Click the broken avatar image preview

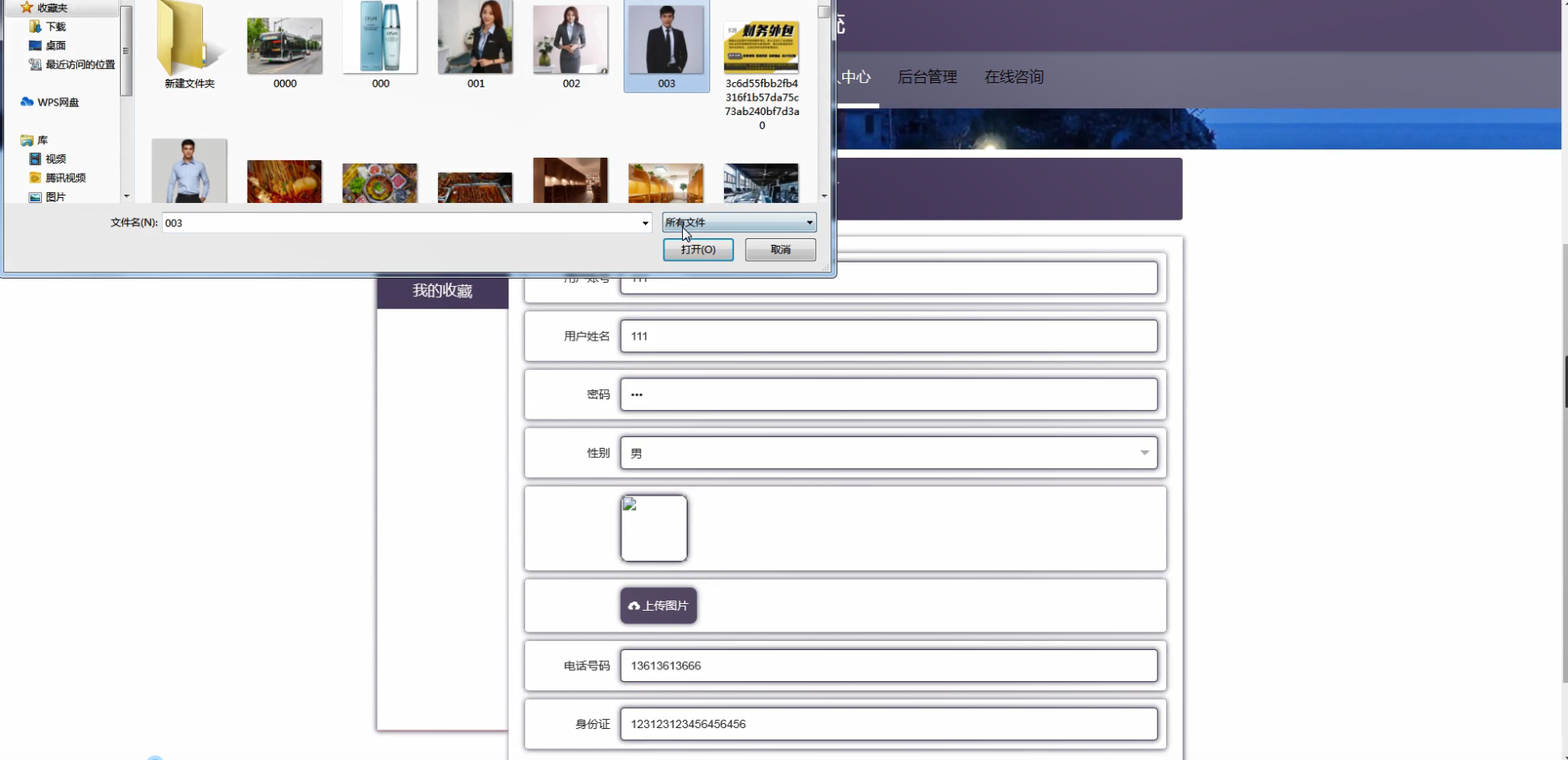(654, 528)
